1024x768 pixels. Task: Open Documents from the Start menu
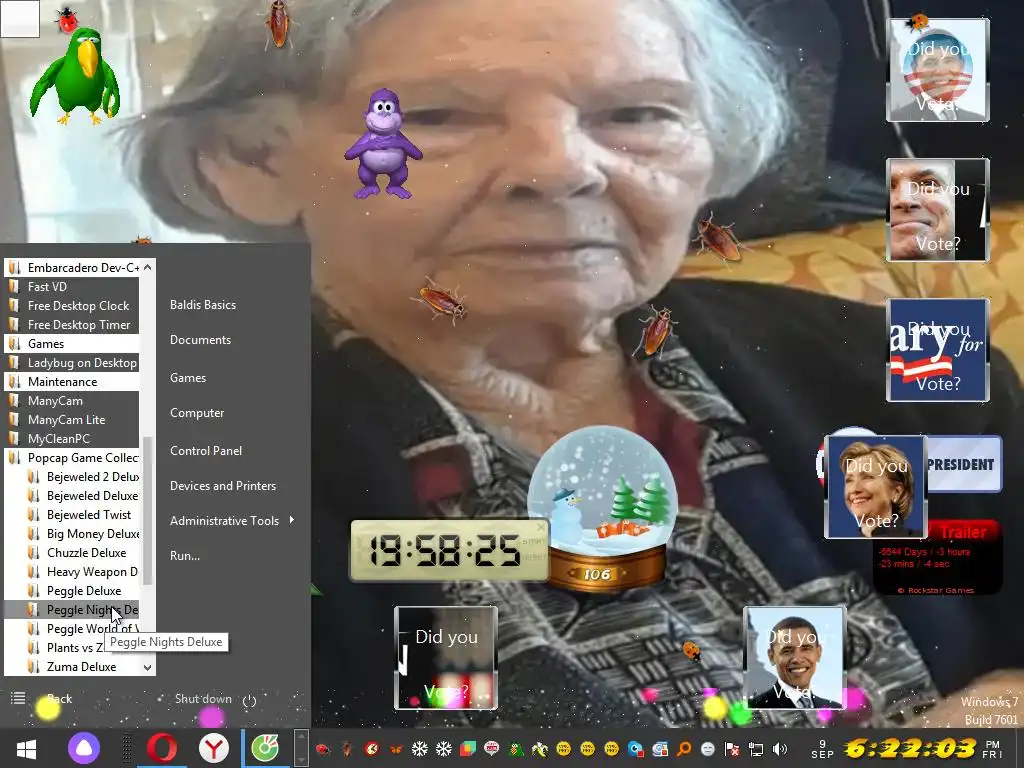coord(200,340)
